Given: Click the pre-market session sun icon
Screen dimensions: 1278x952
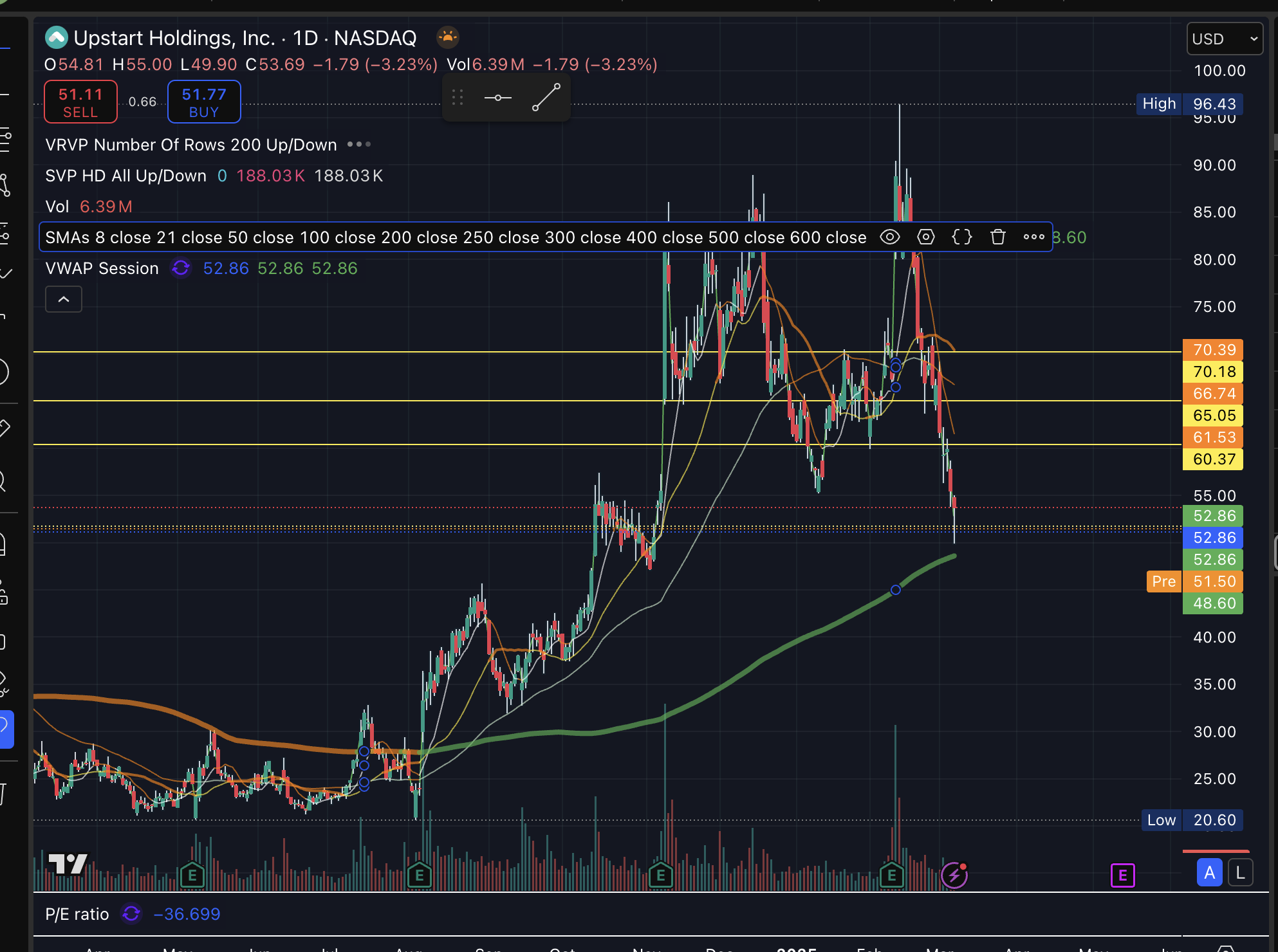Looking at the screenshot, I should pos(448,37).
